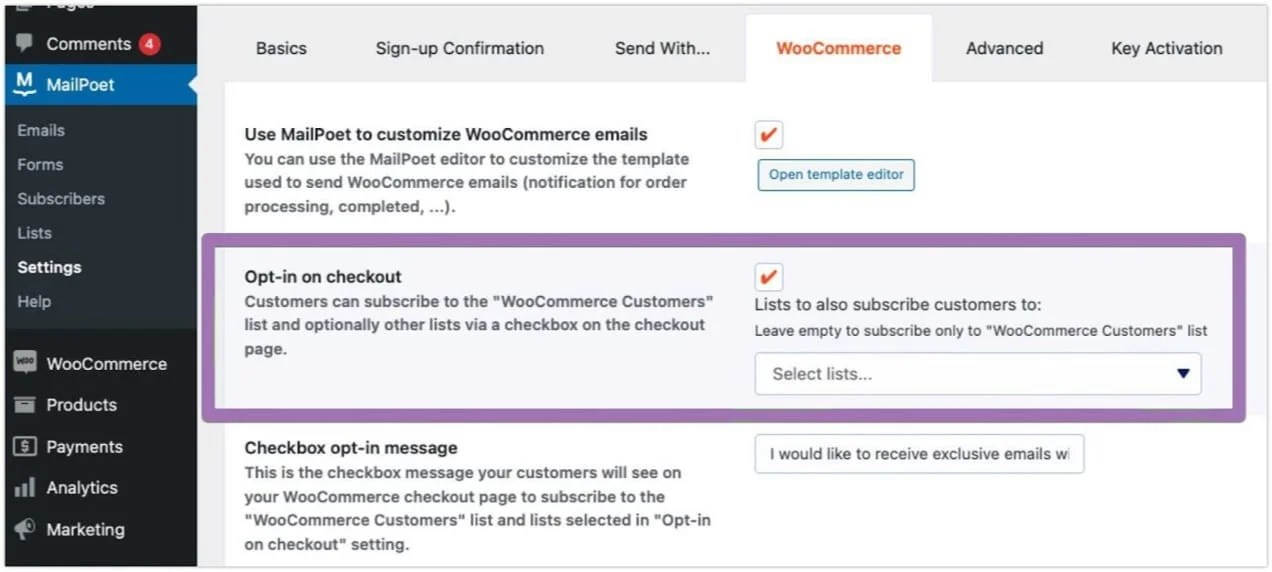Screen dimensions: 1272x572
Task: Switch to the Basics tab
Action: (281, 48)
